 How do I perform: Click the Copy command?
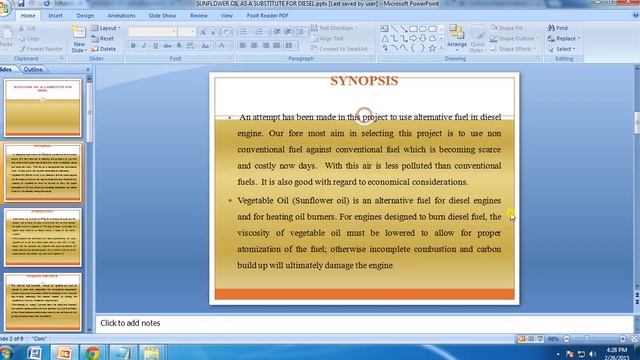click(x=29, y=38)
